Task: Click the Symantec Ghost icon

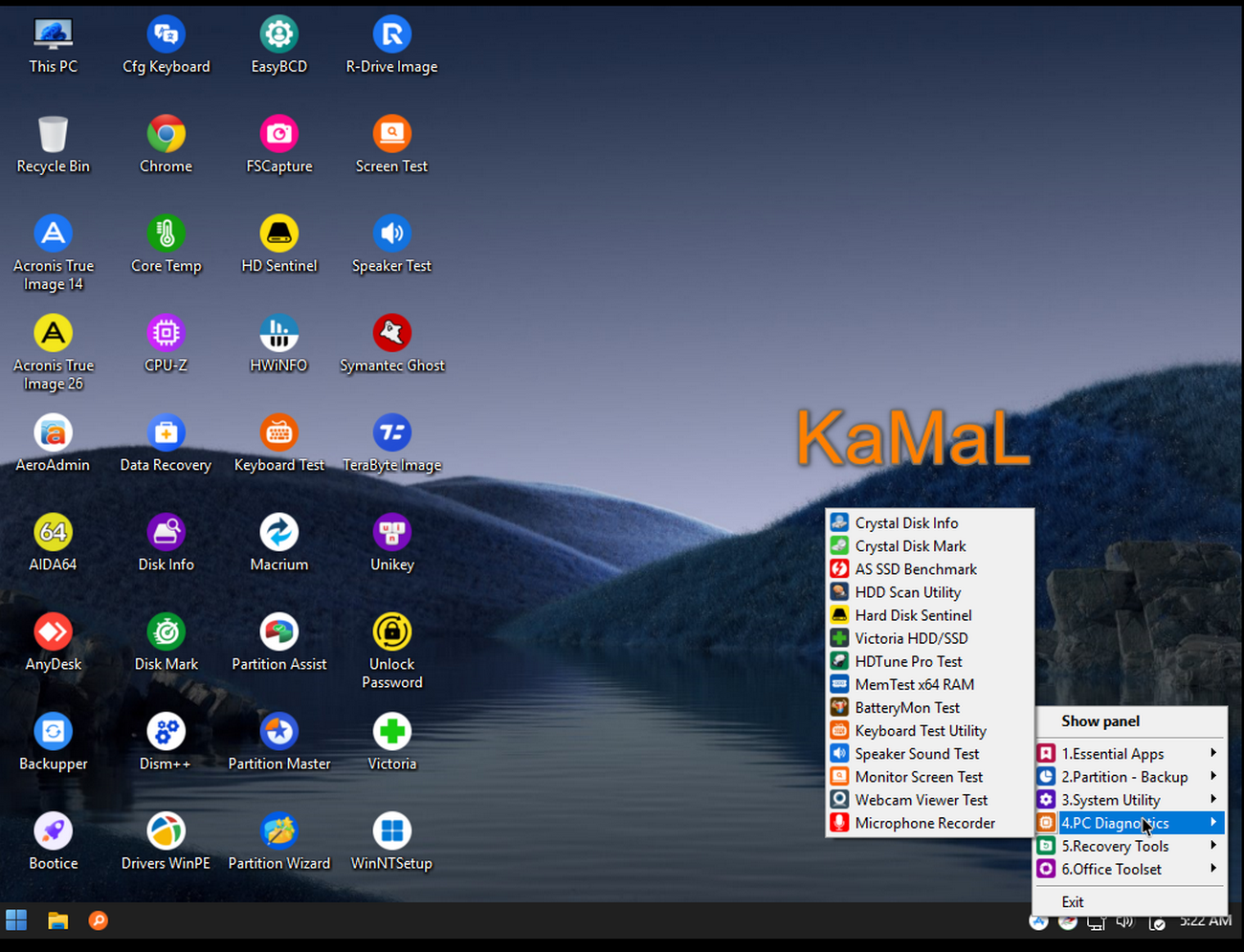Action: [x=391, y=345]
